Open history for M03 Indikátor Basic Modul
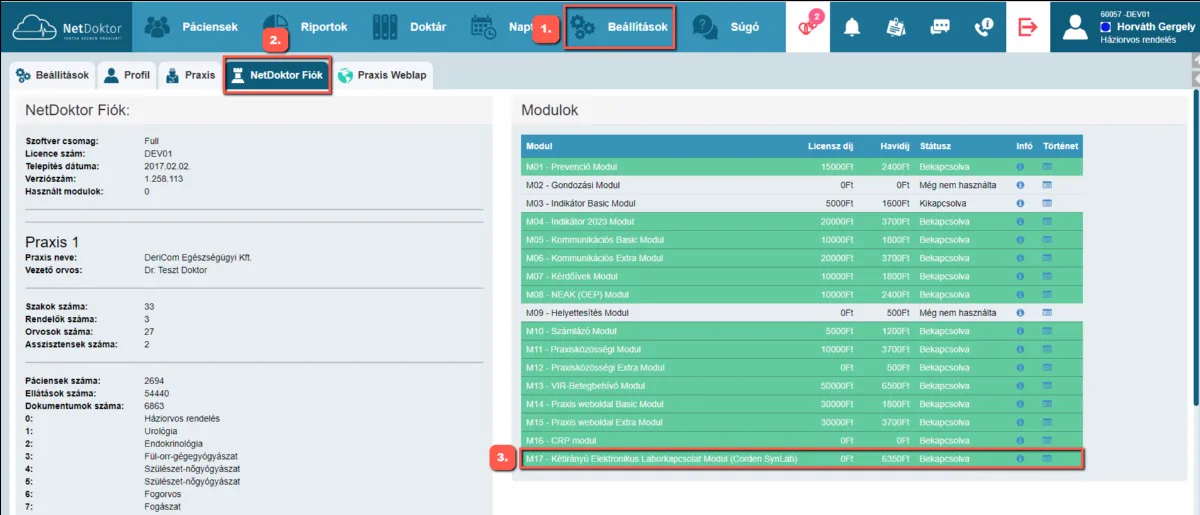Image resolution: width=1200 pixels, height=515 pixels. point(1048,203)
